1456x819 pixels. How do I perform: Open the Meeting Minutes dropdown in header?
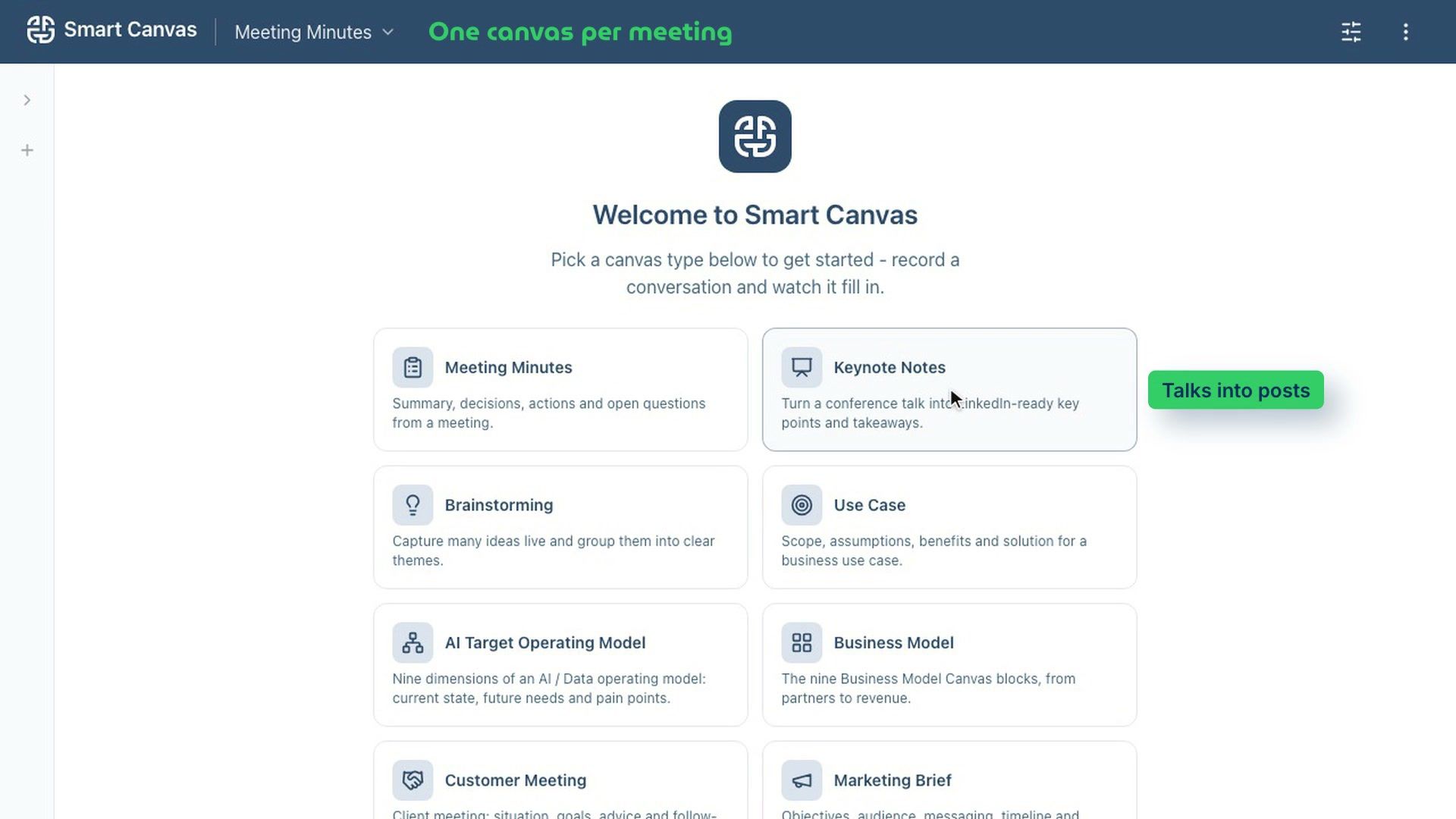pos(314,32)
